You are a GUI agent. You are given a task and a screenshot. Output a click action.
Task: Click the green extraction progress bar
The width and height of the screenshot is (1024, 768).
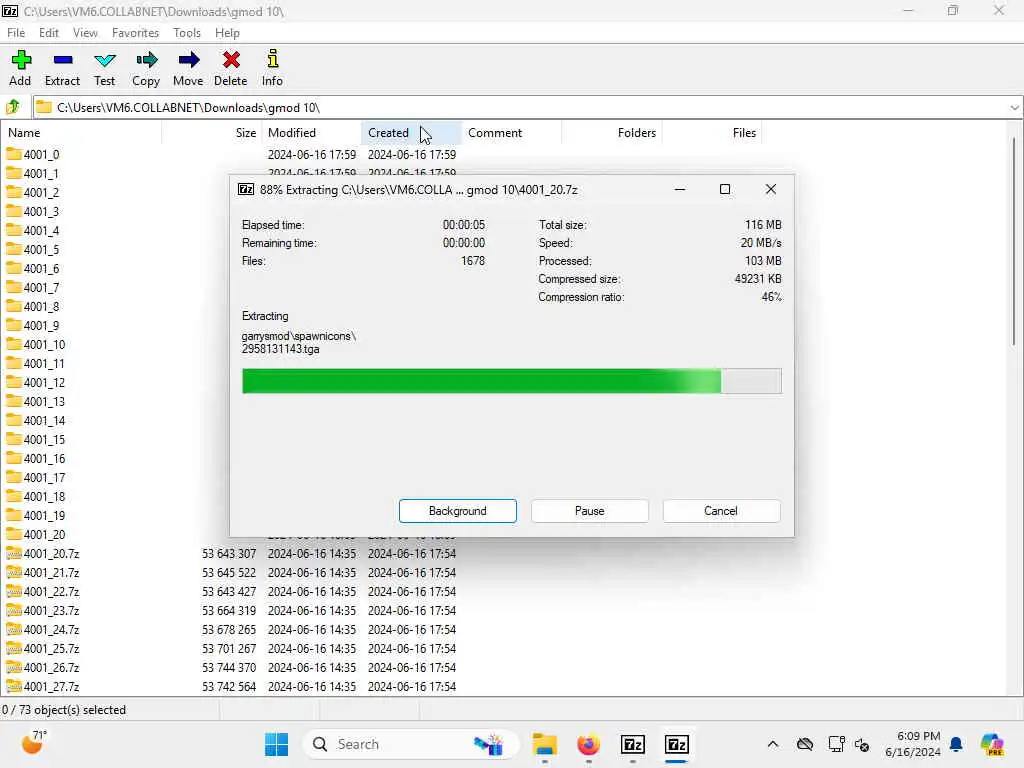[511, 381]
